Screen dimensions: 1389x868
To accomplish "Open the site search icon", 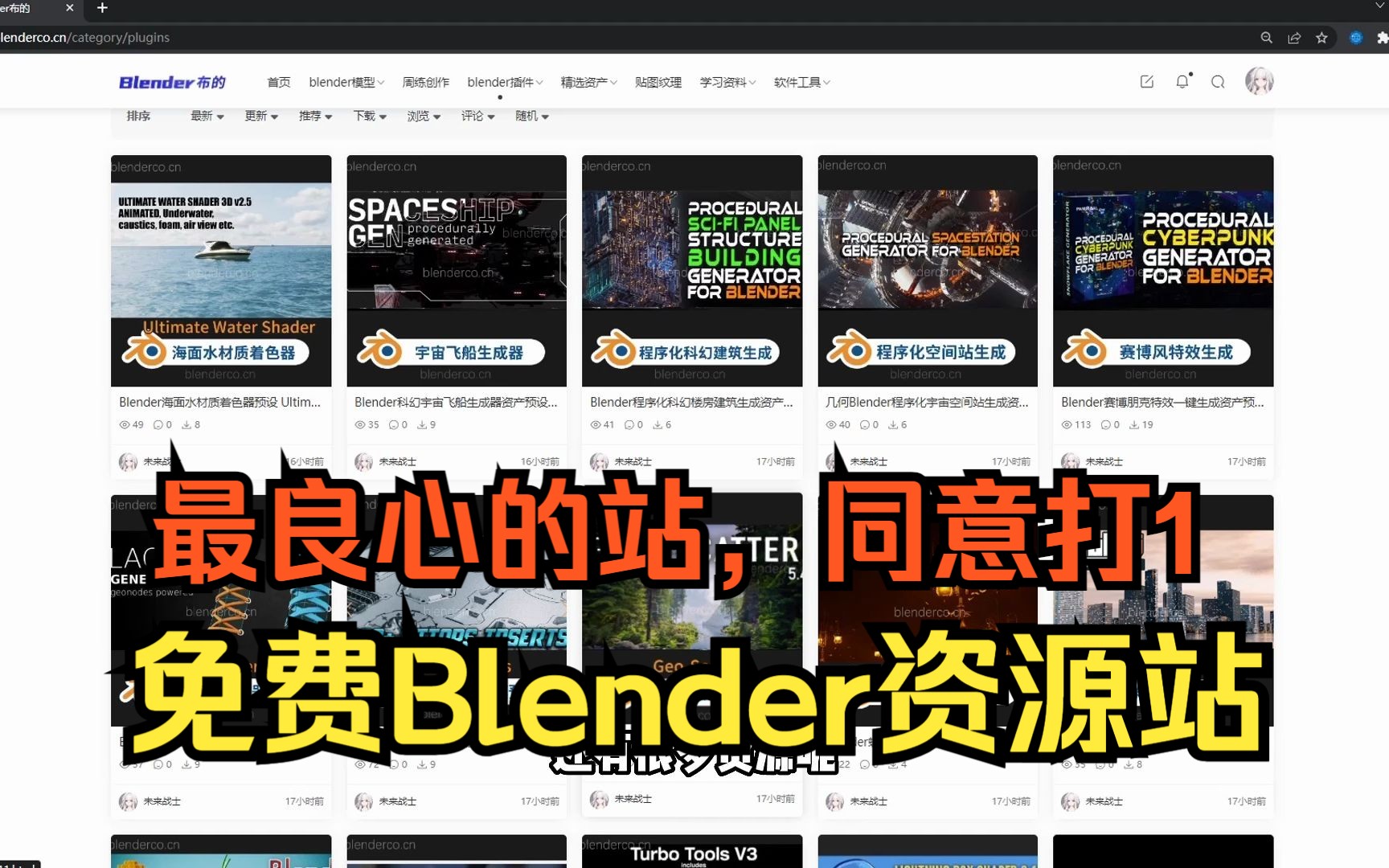I will (1218, 81).
